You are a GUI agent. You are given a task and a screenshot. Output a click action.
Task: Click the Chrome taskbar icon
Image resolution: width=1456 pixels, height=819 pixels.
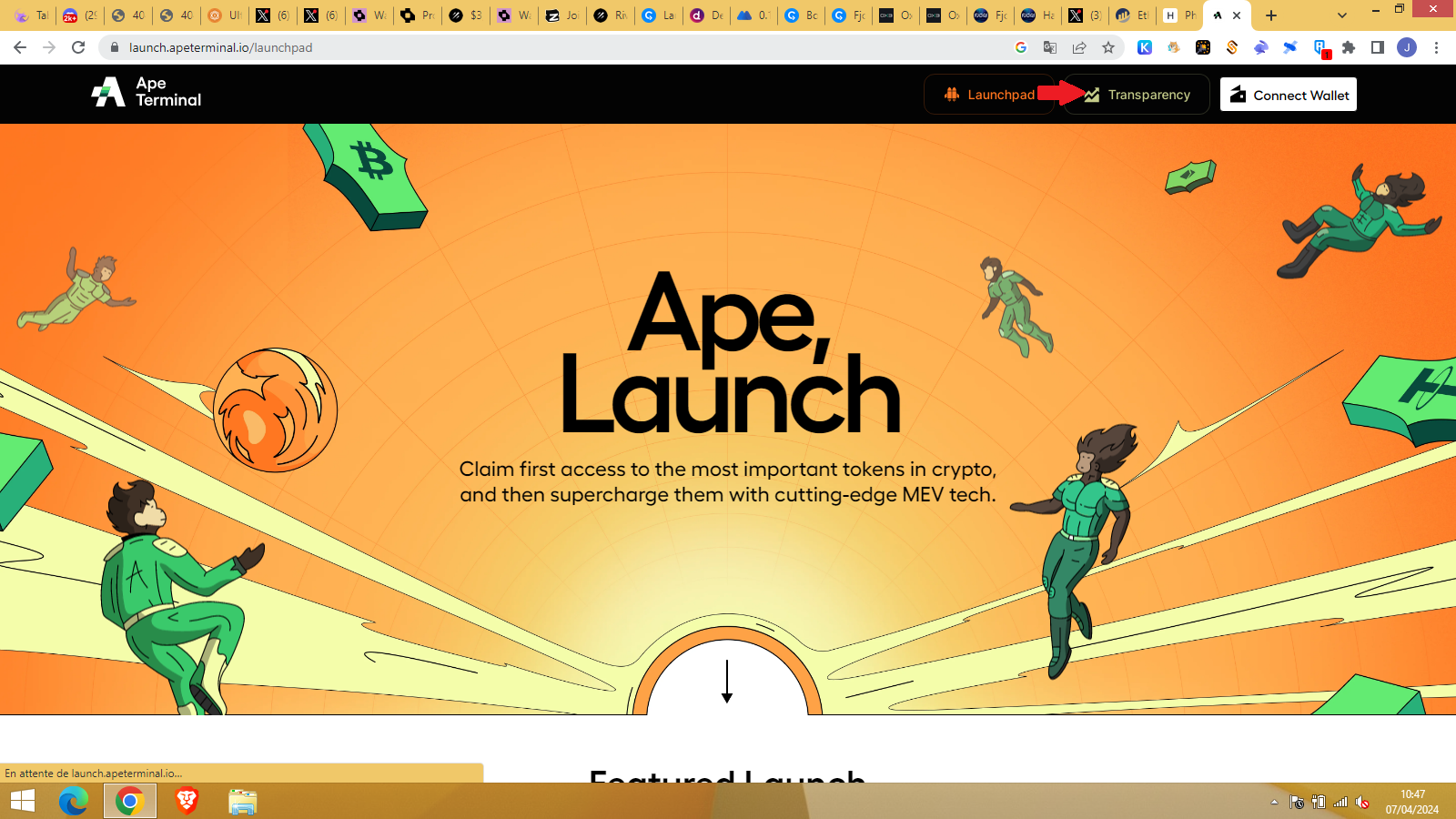pos(130,801)
